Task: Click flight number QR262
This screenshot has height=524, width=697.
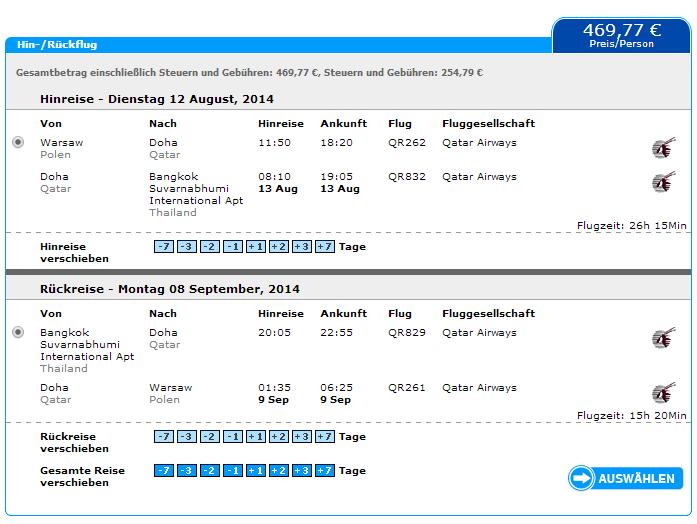Action: [x=407, y=143]
